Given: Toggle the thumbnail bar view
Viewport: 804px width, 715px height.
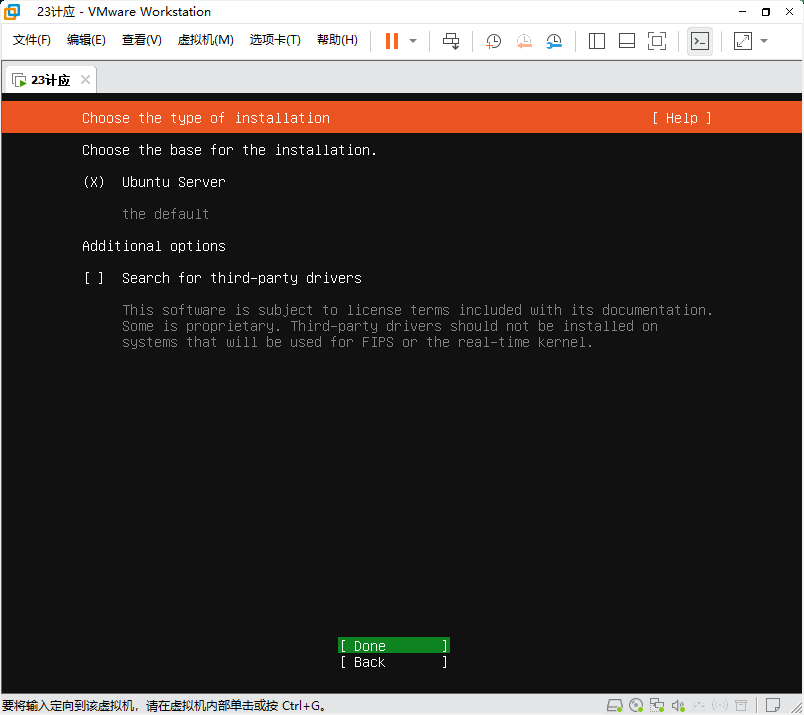Looking at the screenshot, I should (x=627, y=41).
